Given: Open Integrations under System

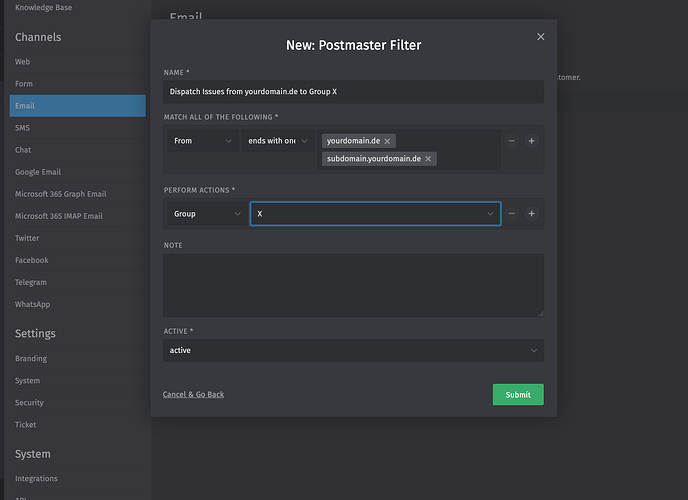Looking at the screenshot, I should [x=36, y=479].
